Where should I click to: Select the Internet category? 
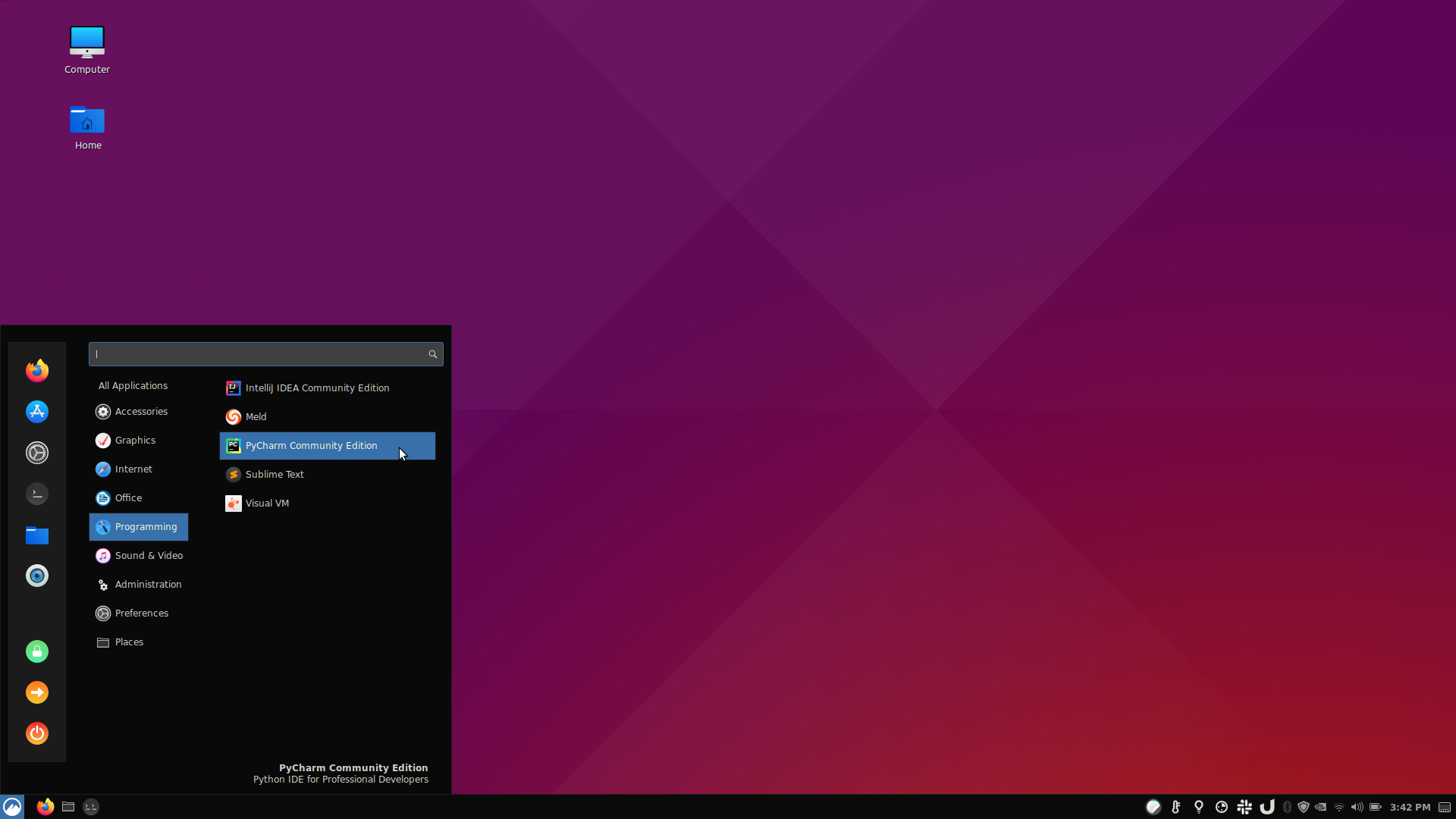[139, 469]
